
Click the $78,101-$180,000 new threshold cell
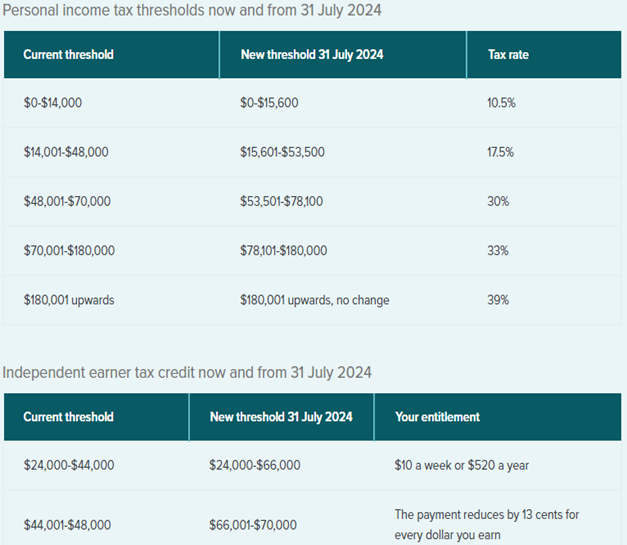click(284, 250)
